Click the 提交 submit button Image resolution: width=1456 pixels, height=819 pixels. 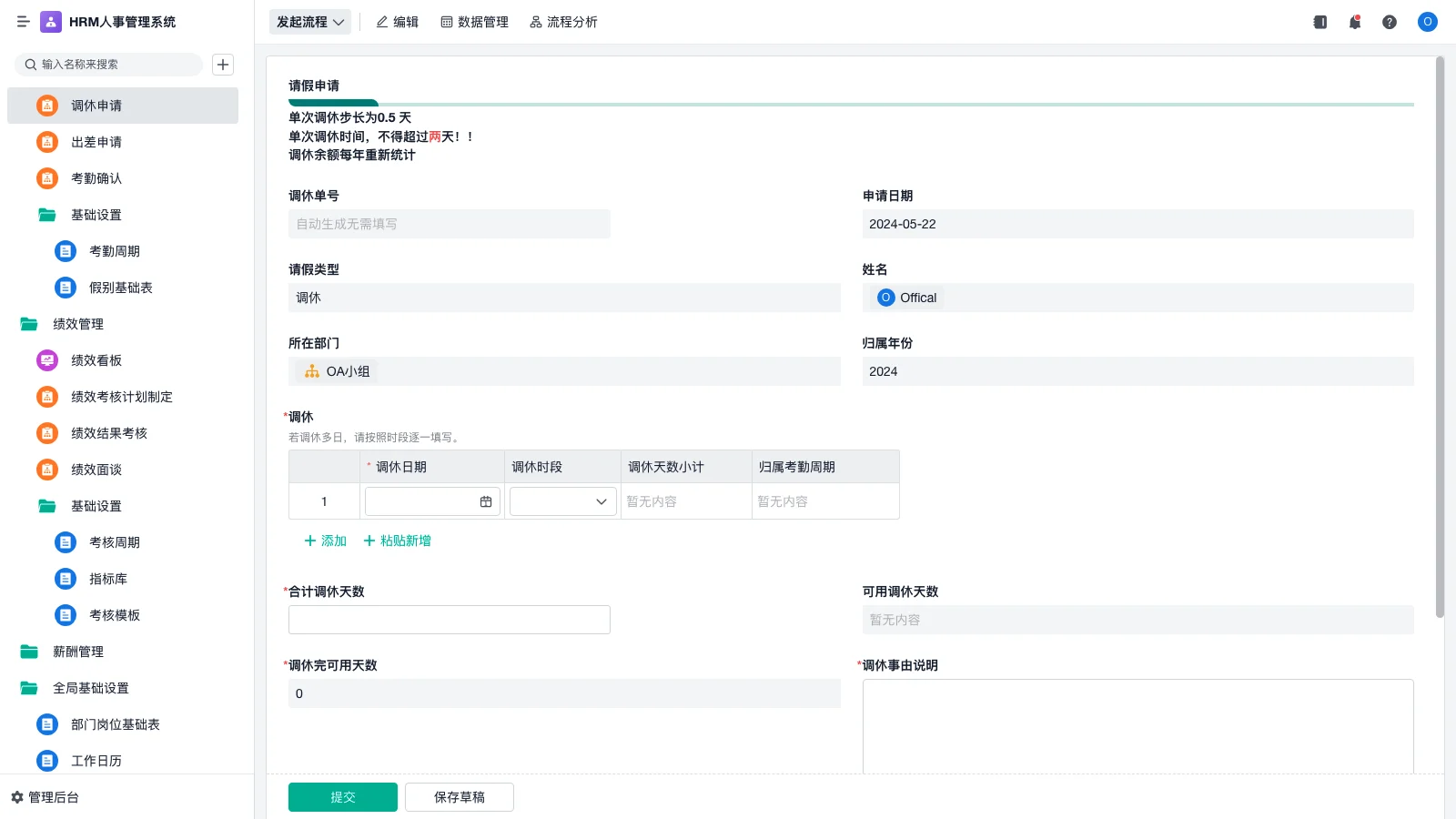[x=342, y=796]
